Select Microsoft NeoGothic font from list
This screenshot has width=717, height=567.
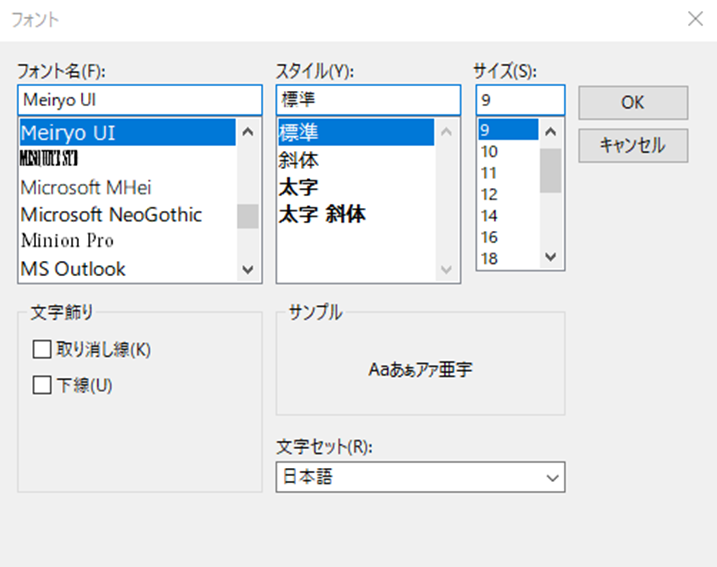[111, 215]
